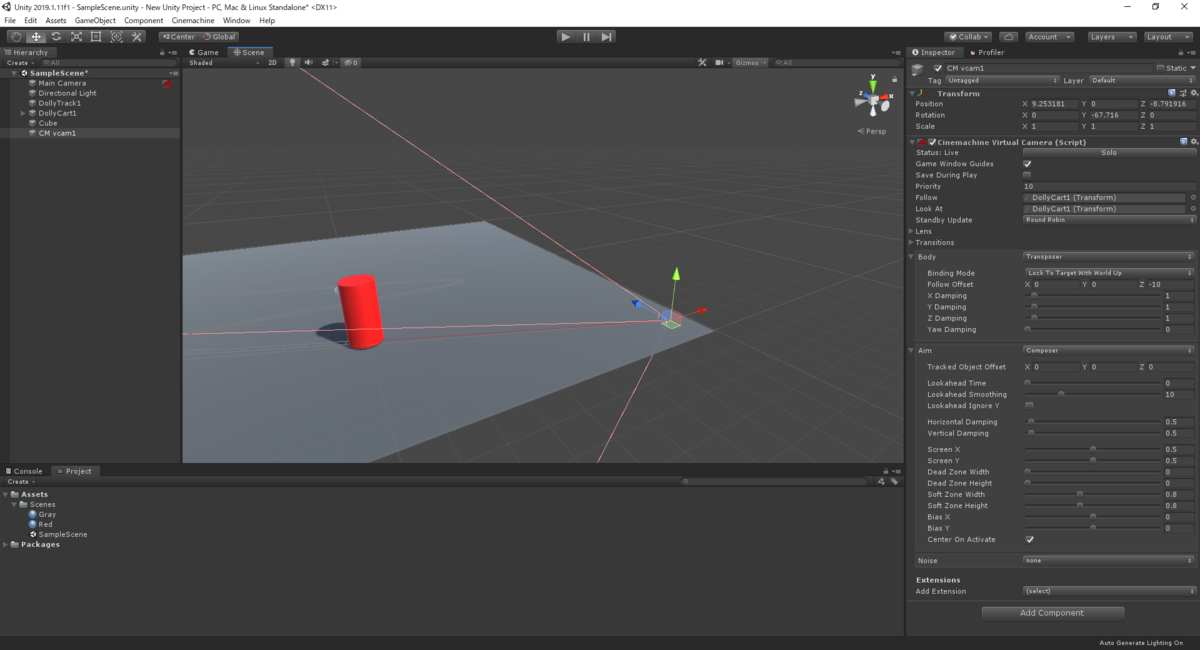Click Cinemachine brain icon next to Main Camera
This screenshot has width=1200, height=650.
[x=166, y=83]
